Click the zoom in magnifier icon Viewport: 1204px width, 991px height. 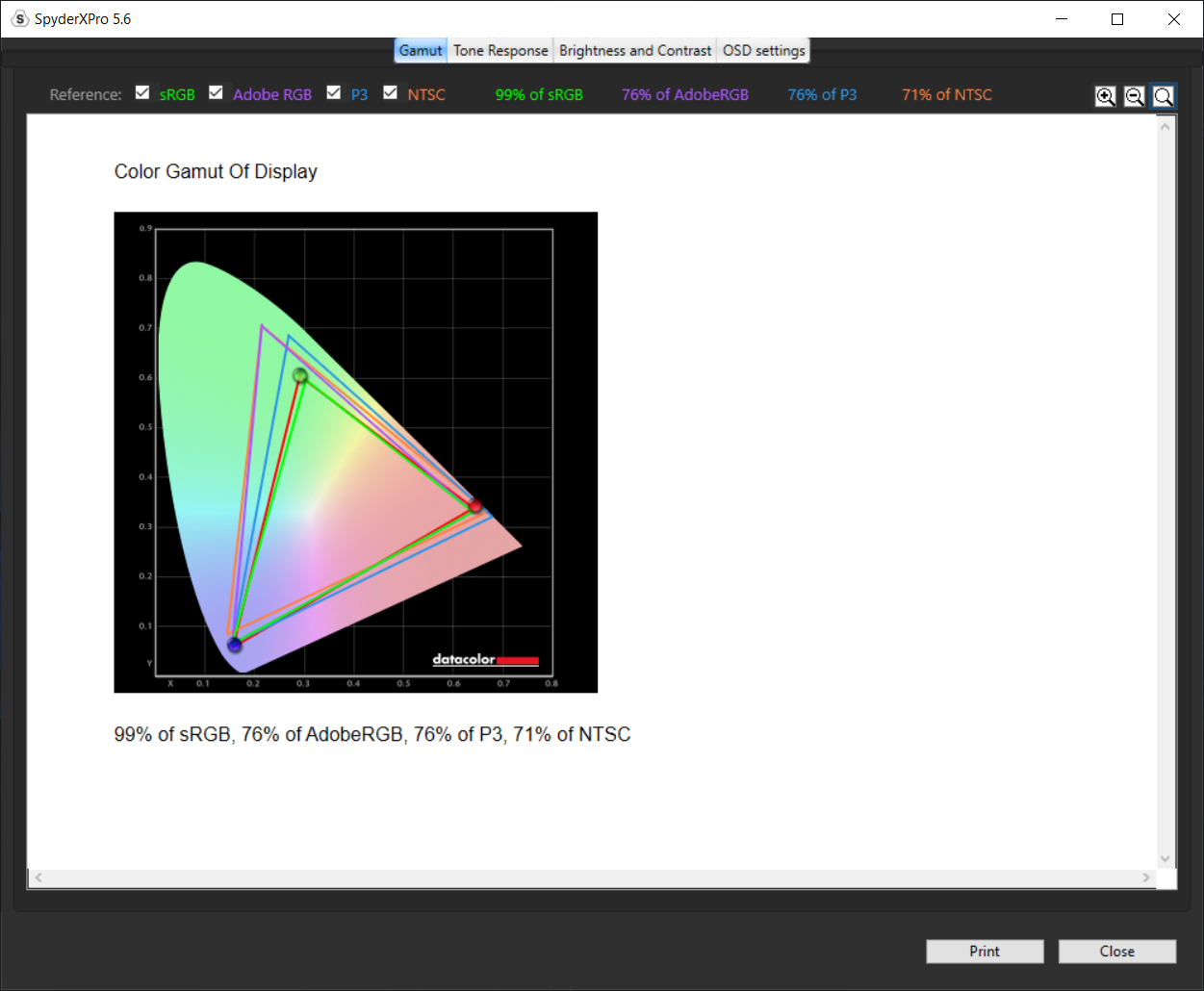pos(1106,96)
